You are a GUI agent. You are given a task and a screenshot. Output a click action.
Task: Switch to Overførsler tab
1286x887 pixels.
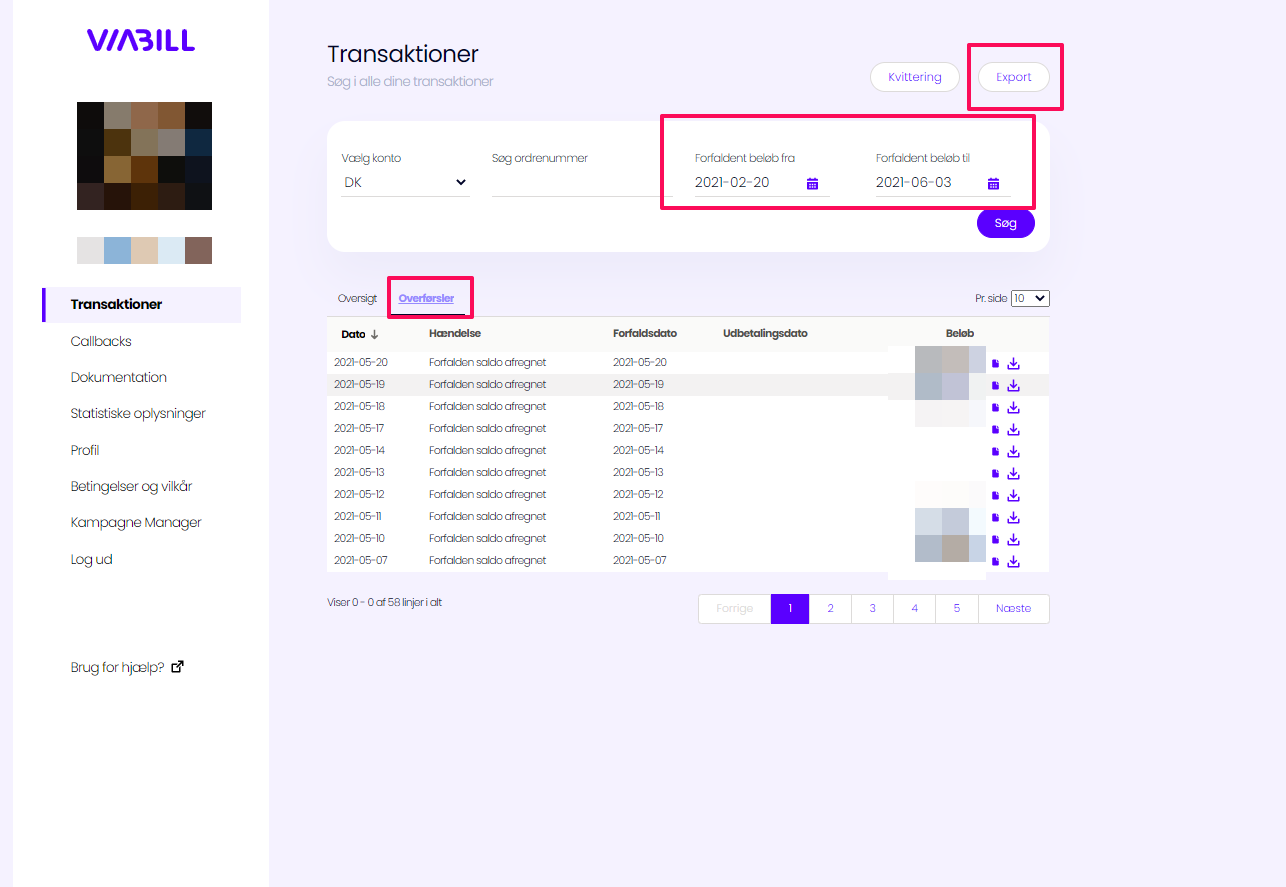426,298
